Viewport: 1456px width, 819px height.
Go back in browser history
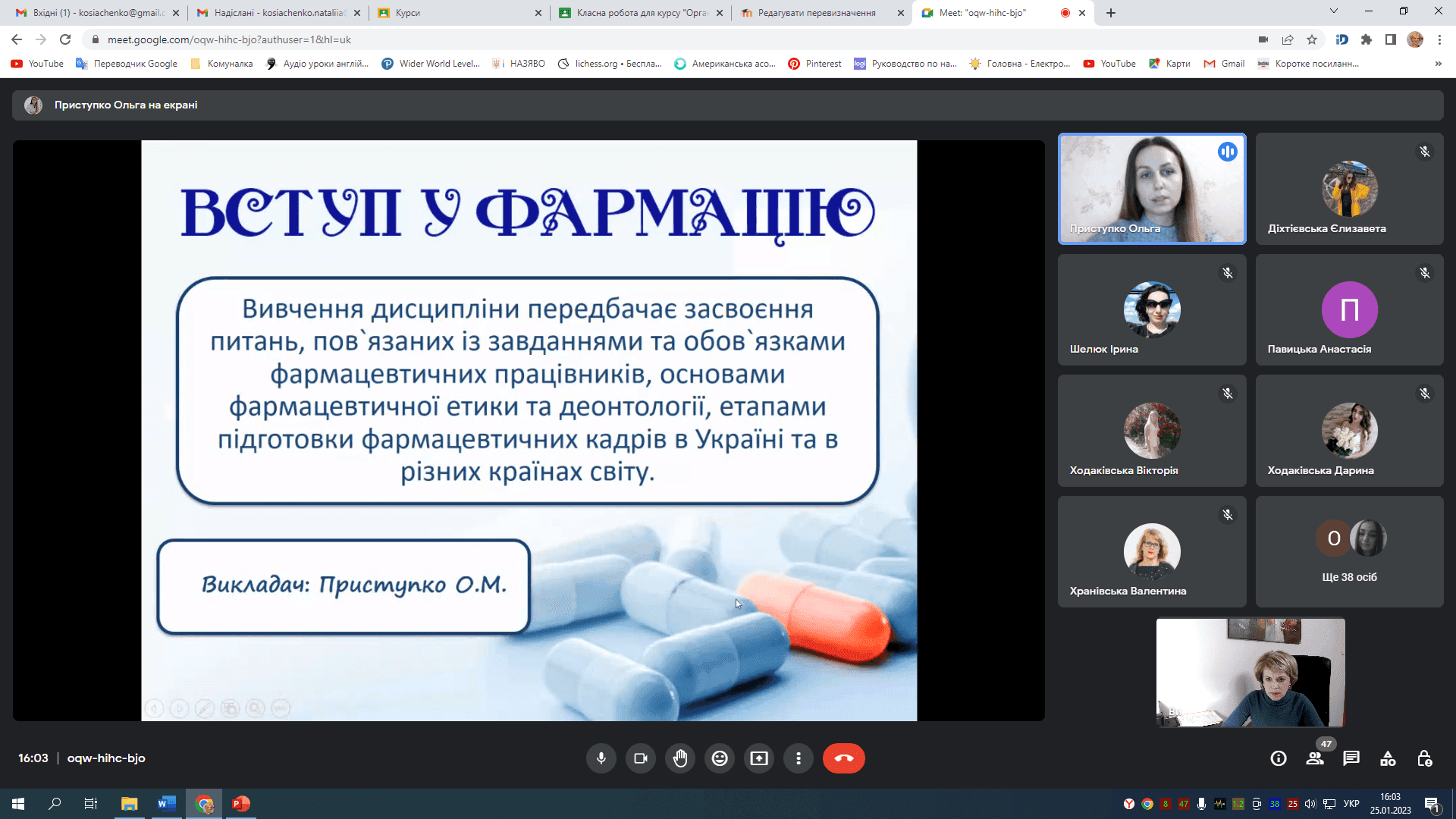(x=17, y=39)
